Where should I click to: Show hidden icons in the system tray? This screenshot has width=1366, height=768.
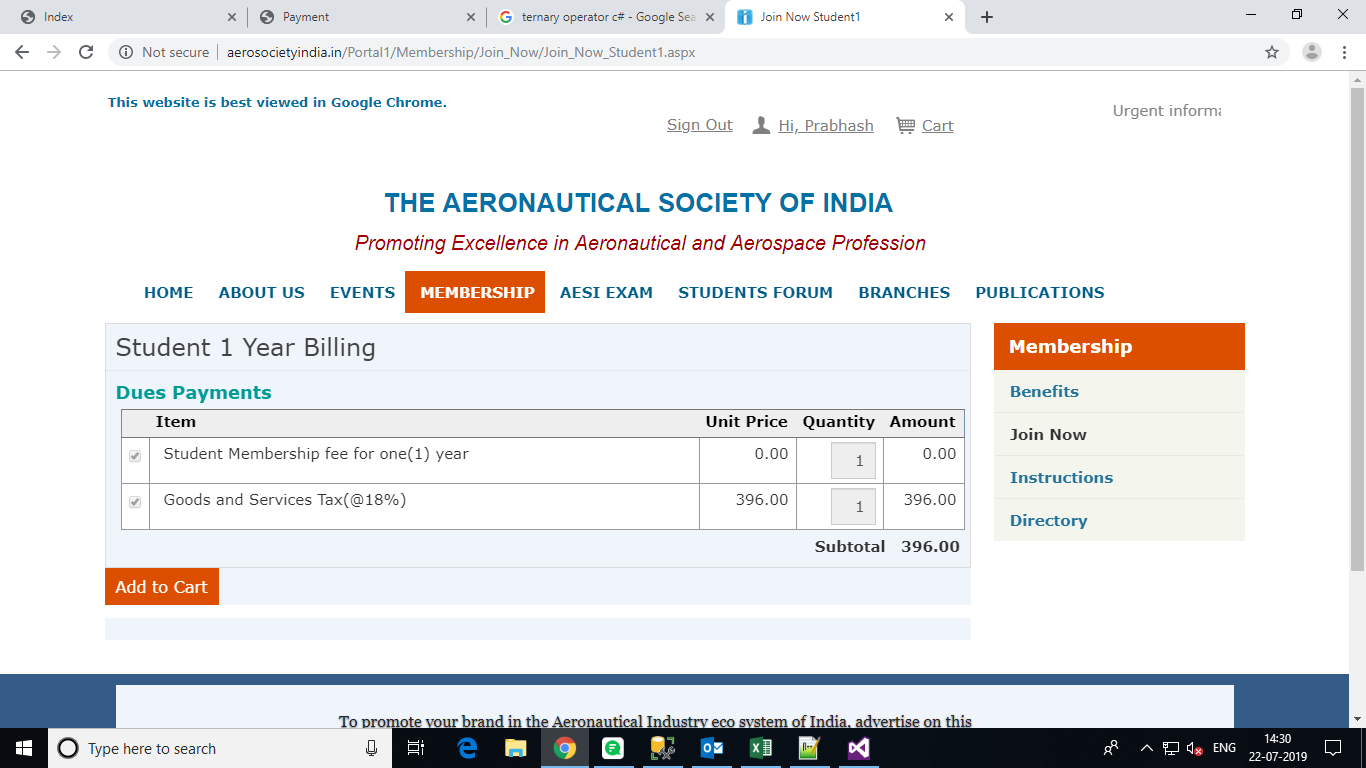click(x=1146, y=748)
